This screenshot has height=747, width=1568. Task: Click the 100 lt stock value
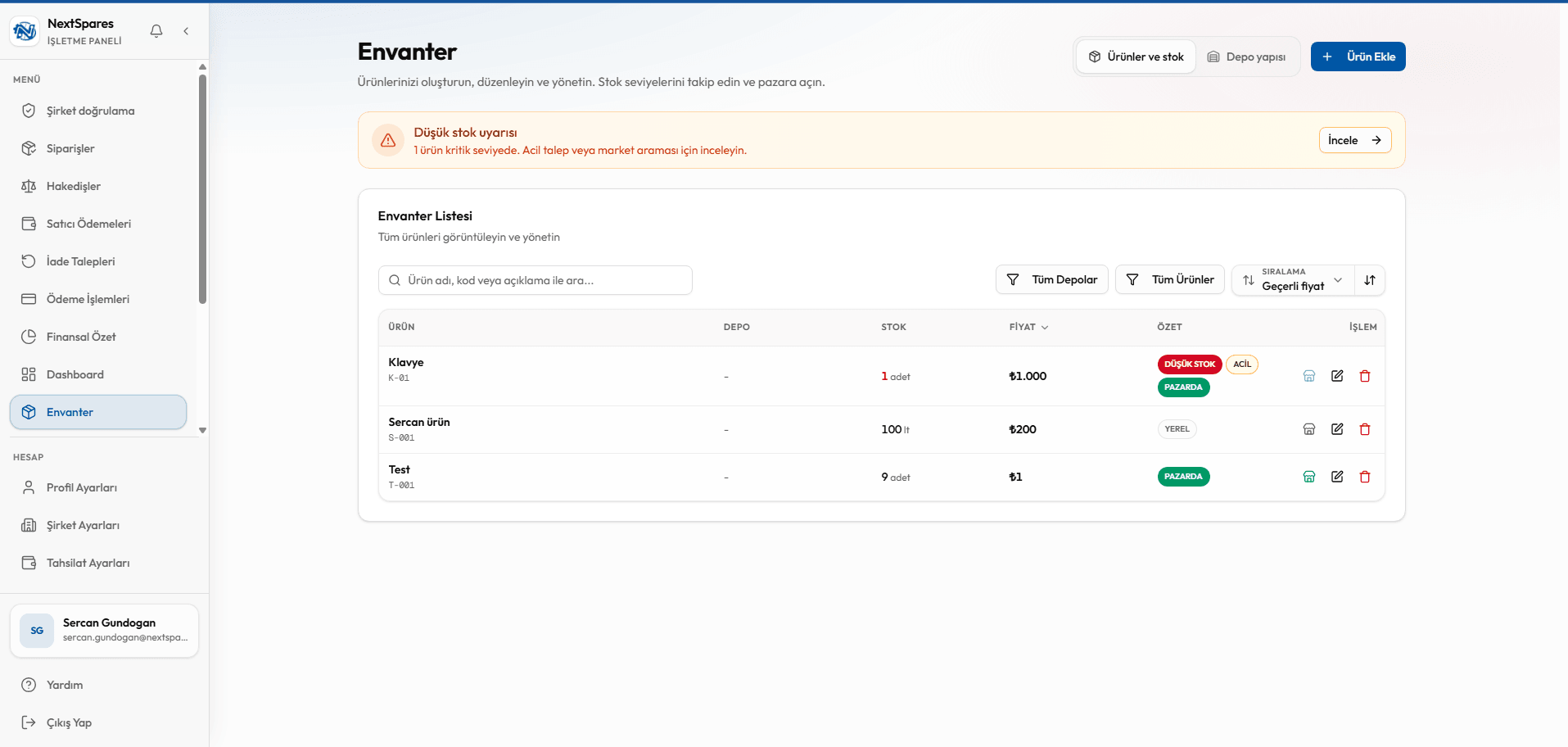point(895,429)
